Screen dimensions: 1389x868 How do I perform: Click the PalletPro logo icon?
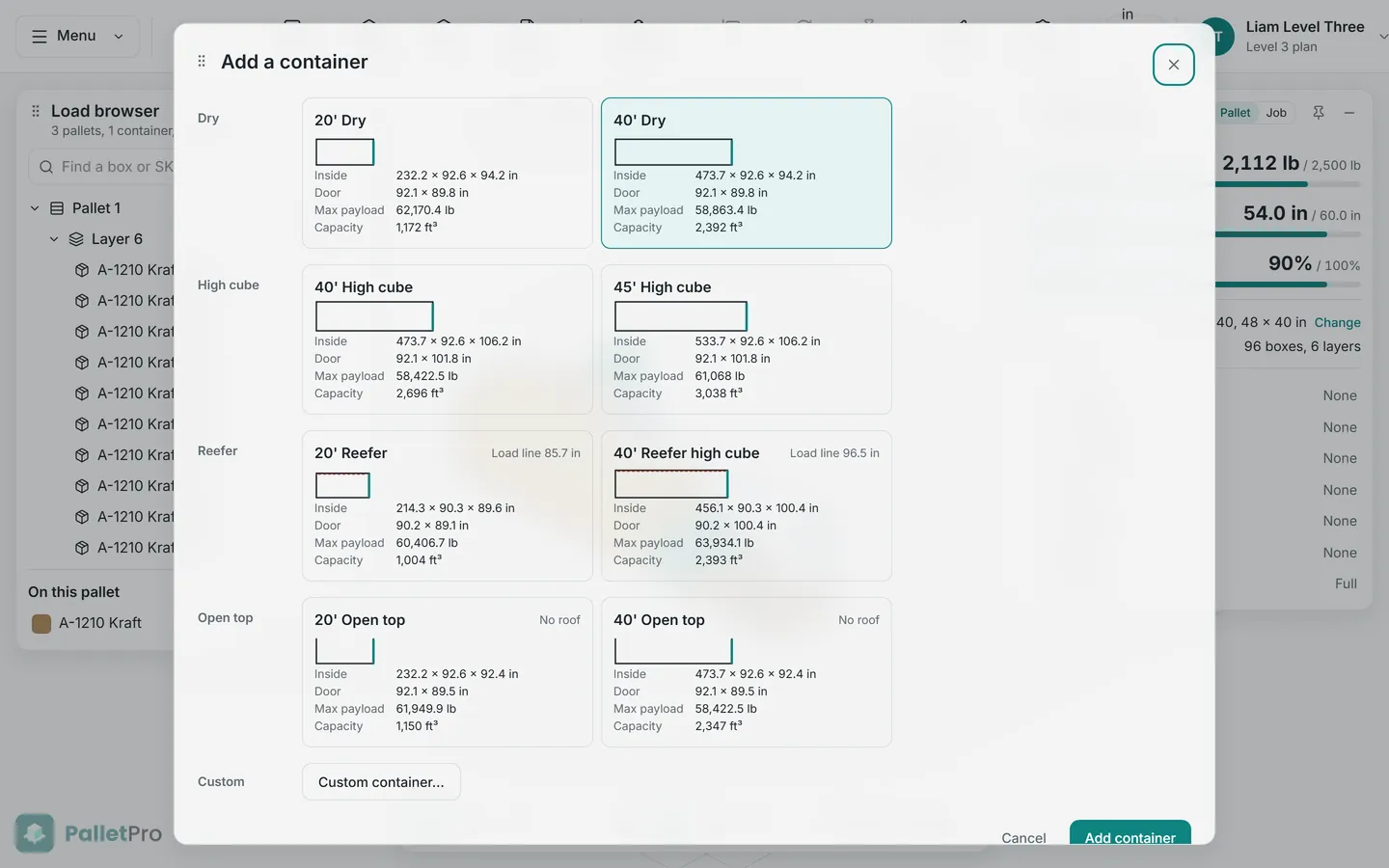[x=35, y=833]
